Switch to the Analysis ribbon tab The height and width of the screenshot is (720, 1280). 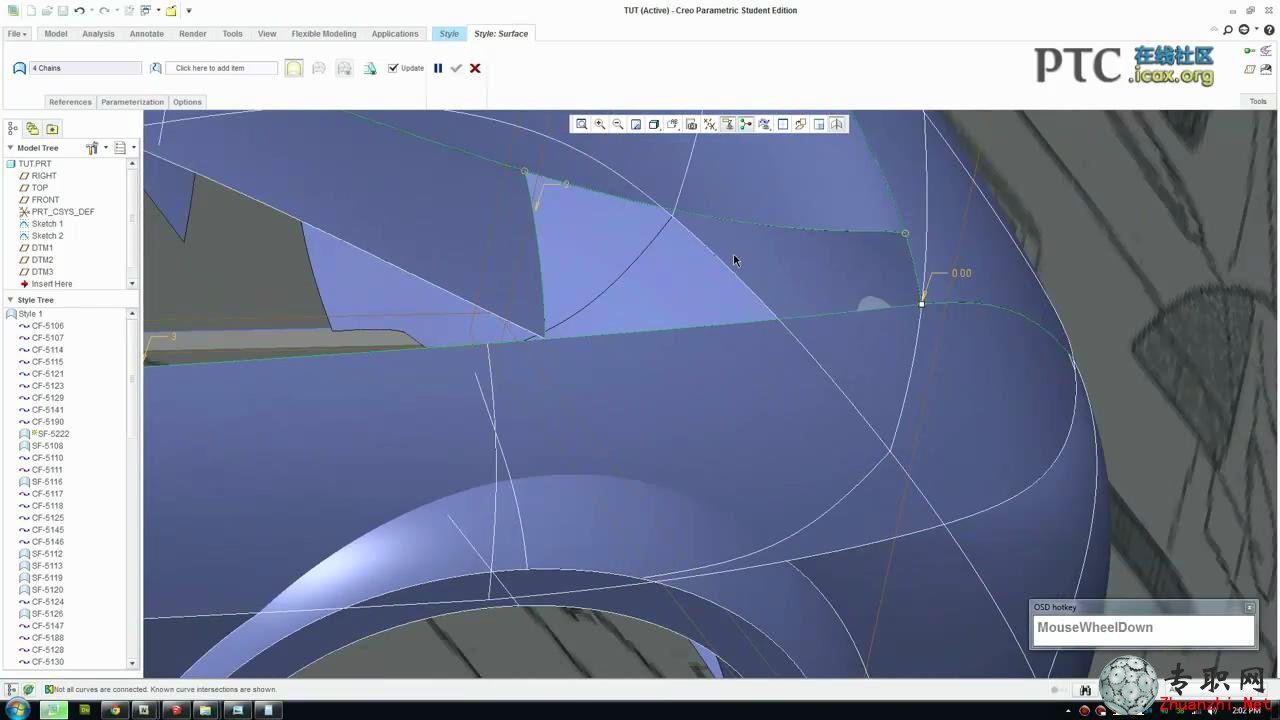[x=98, y=34]
